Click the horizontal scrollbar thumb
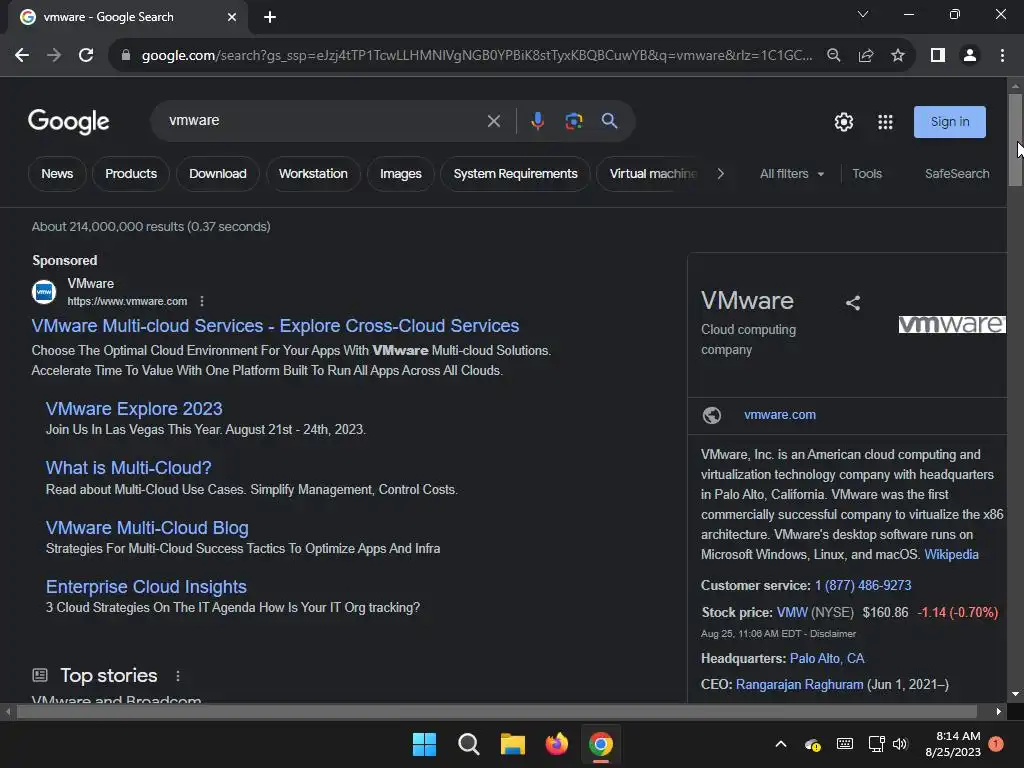 [x=496, y=711]
